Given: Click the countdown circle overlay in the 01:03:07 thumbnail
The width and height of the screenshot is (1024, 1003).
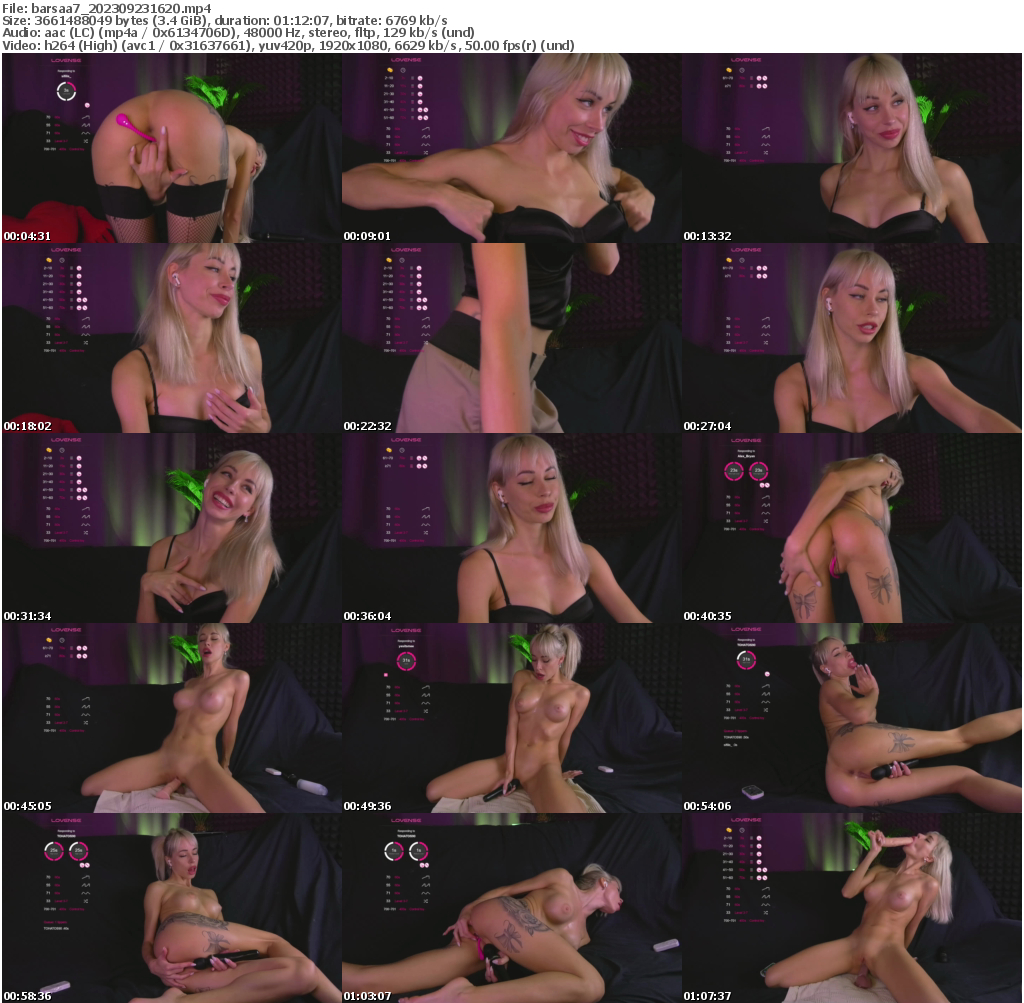Looking at the screenshot, I should pyautogui.click(x=393, y=851).
